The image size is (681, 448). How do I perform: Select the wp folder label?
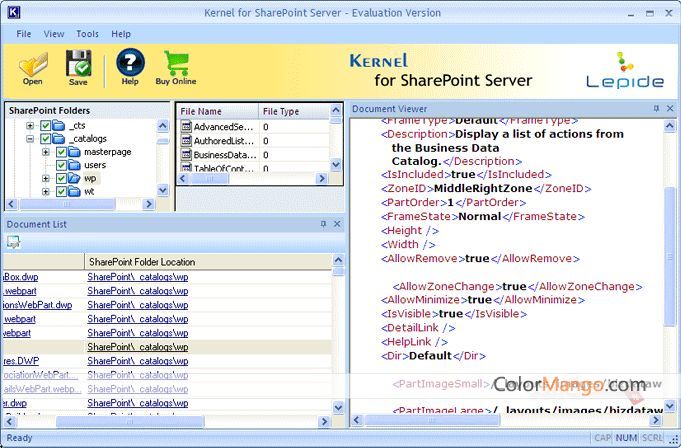point(90,178)
